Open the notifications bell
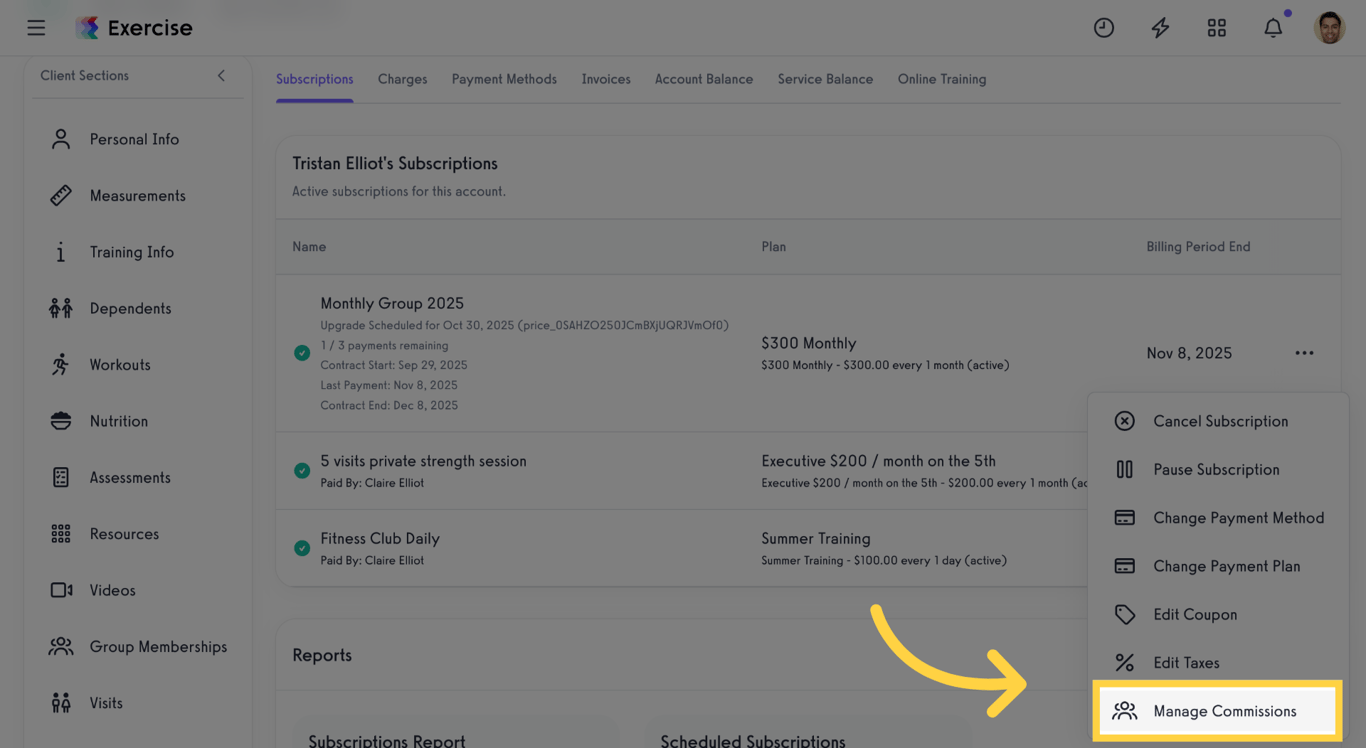This screenshot has height=748, width=1366. 1273,27
